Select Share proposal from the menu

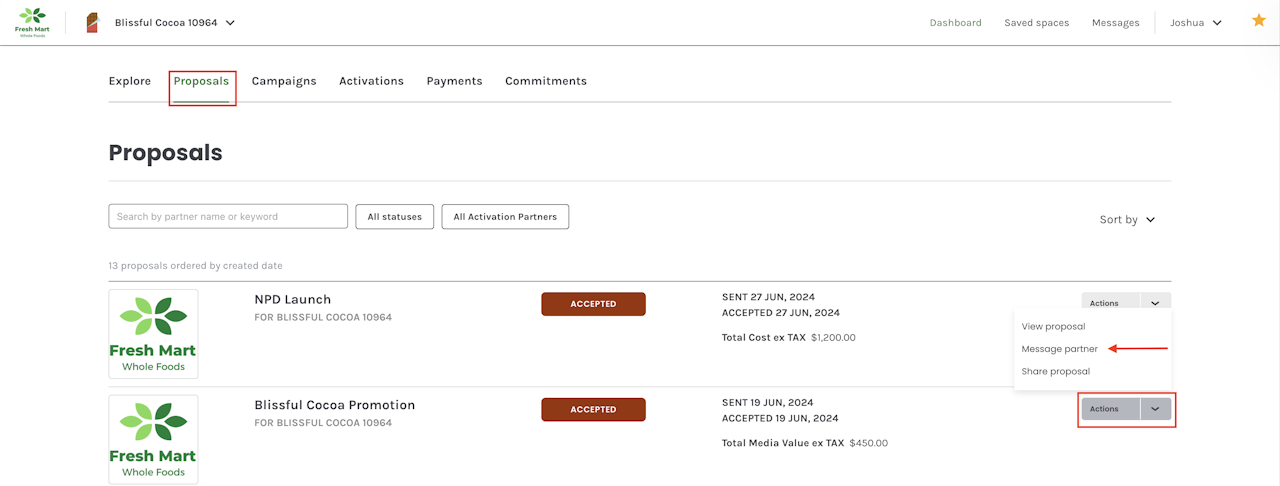[1055, 371]
